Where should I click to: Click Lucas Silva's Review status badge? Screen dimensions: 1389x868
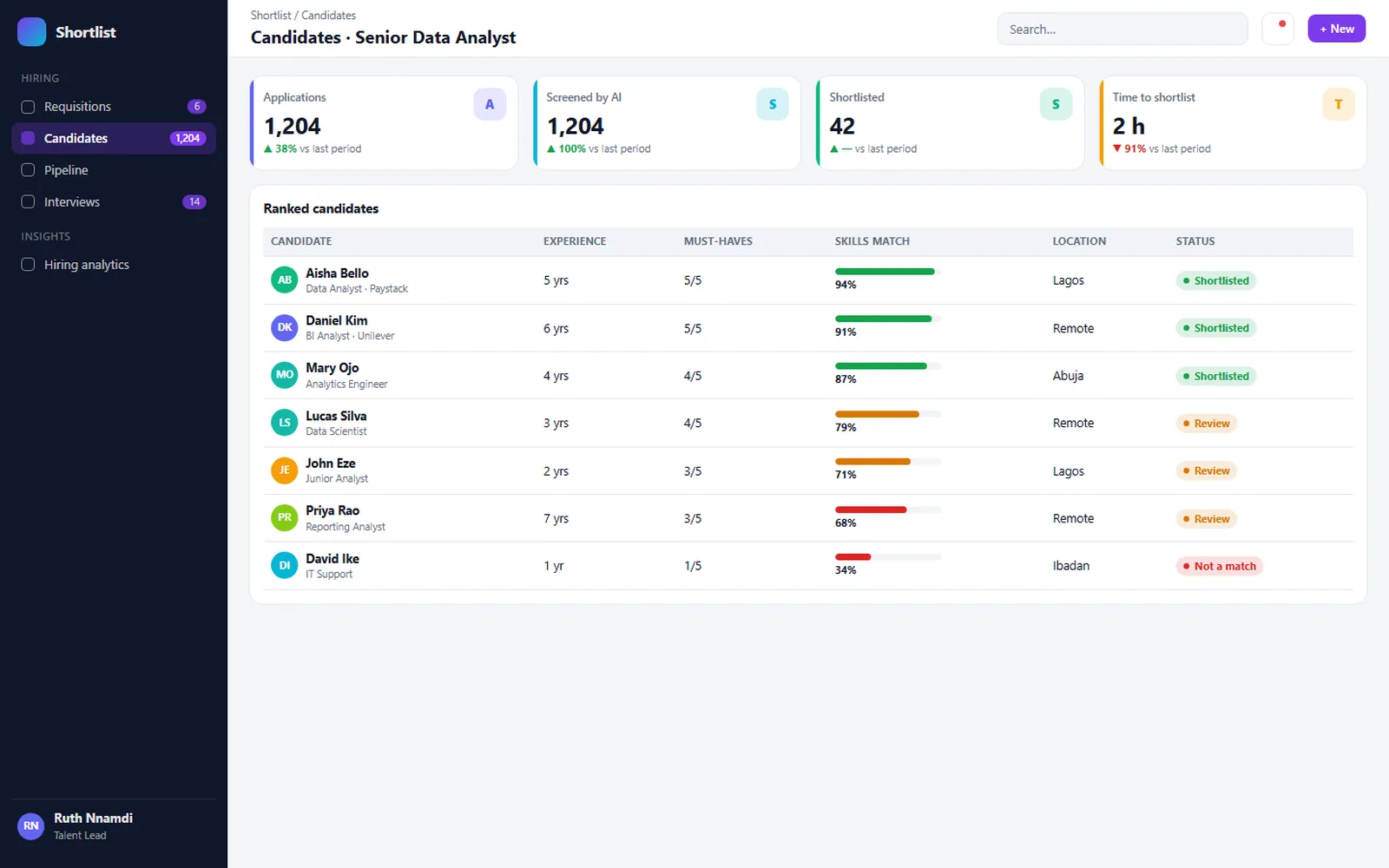tap(1207, 424)
